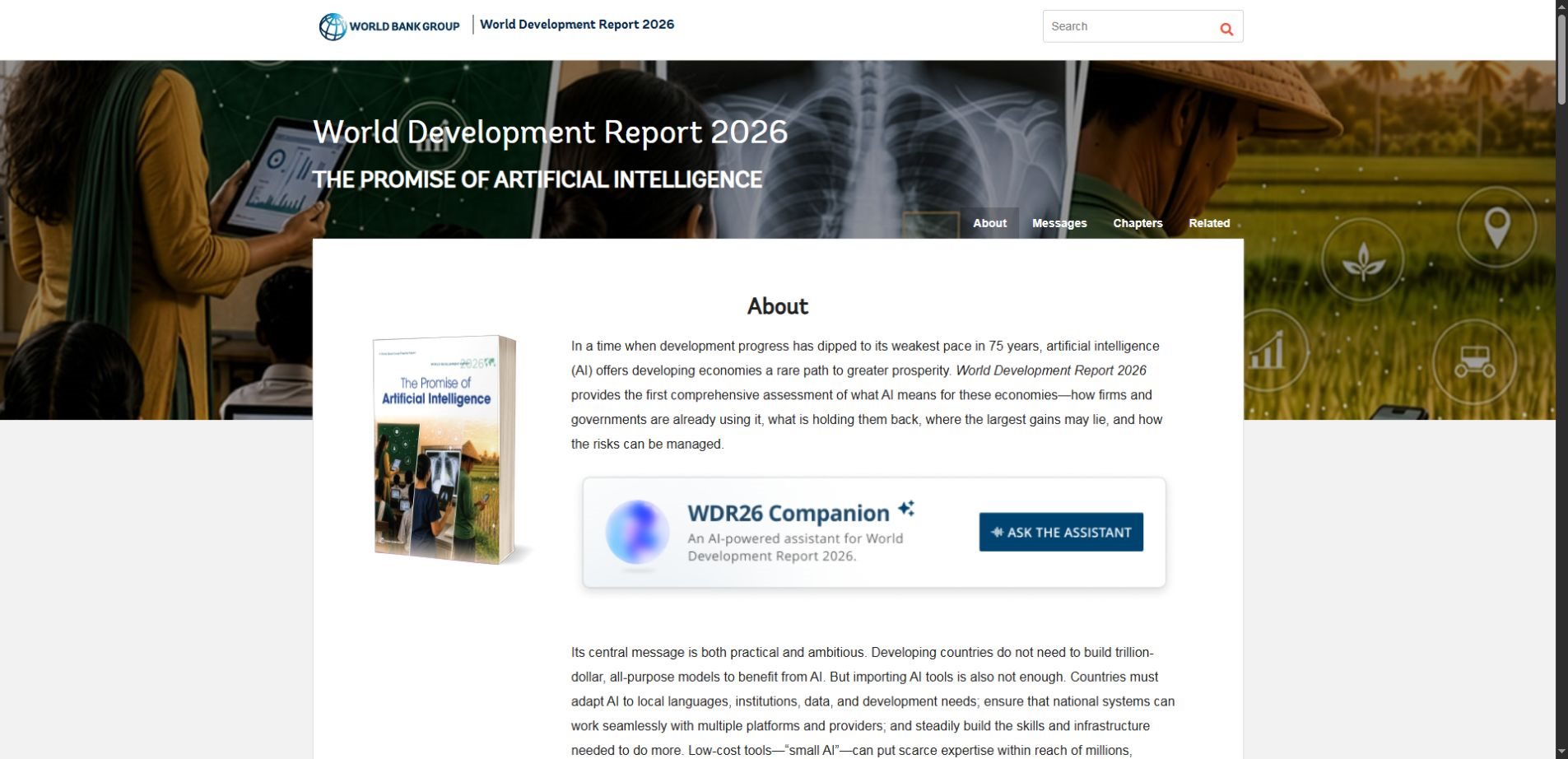Click the scrollbar up arrow

[1561, 7]
